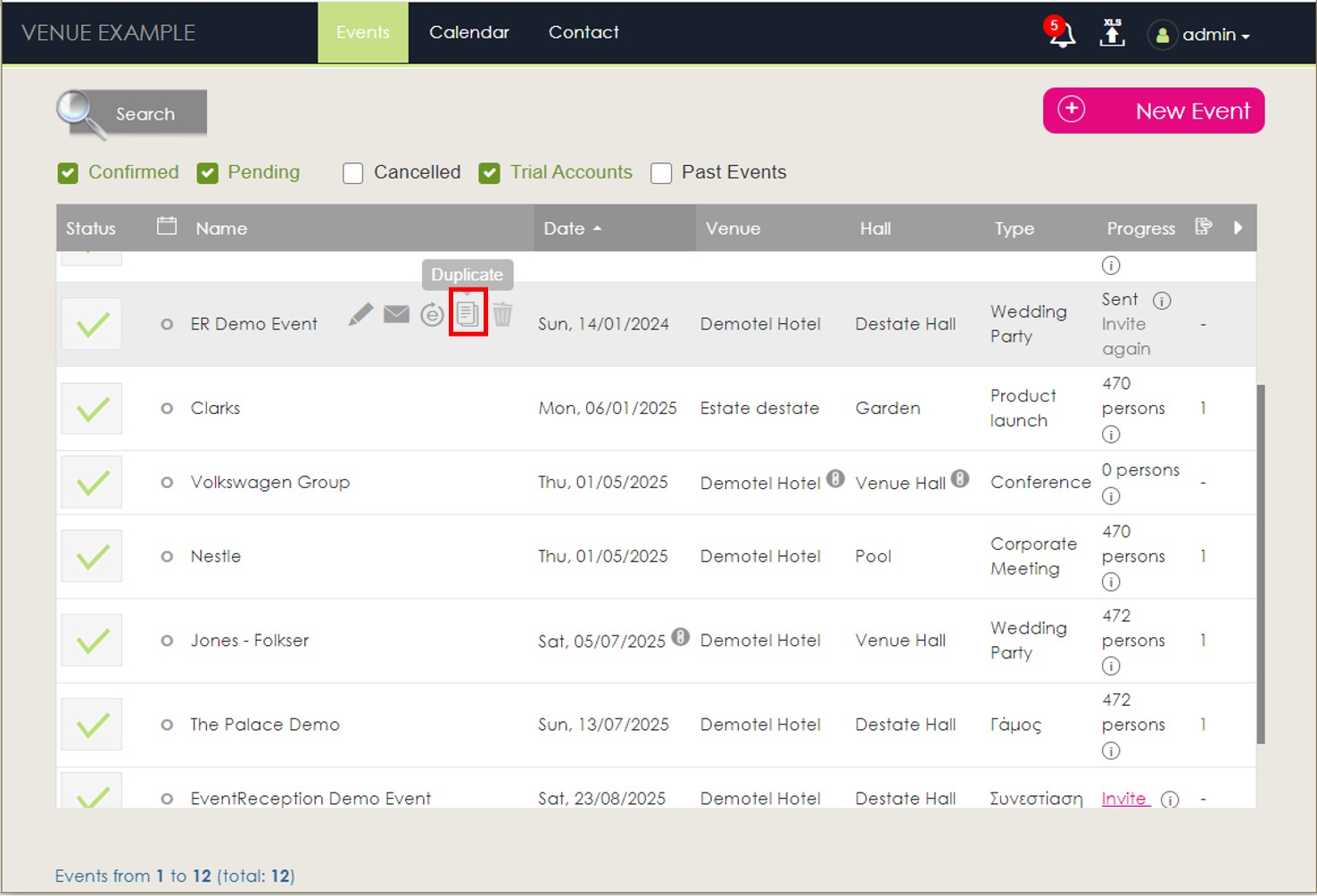Enable the Past Events checkbox
The height and width of the screenshot is (896, 1317).
(x=661, y=173)
